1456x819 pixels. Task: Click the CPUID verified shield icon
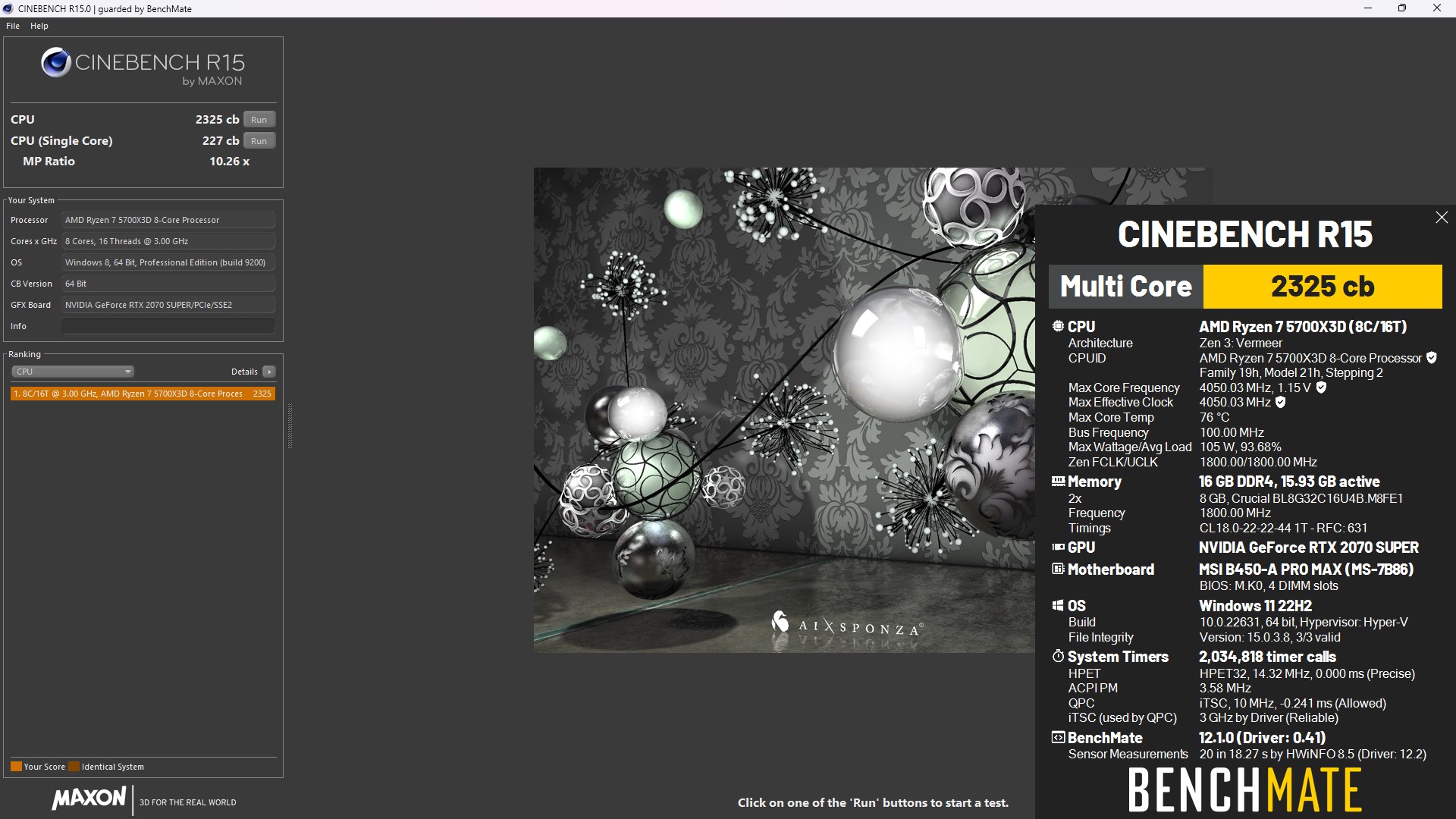[1432, 358]
